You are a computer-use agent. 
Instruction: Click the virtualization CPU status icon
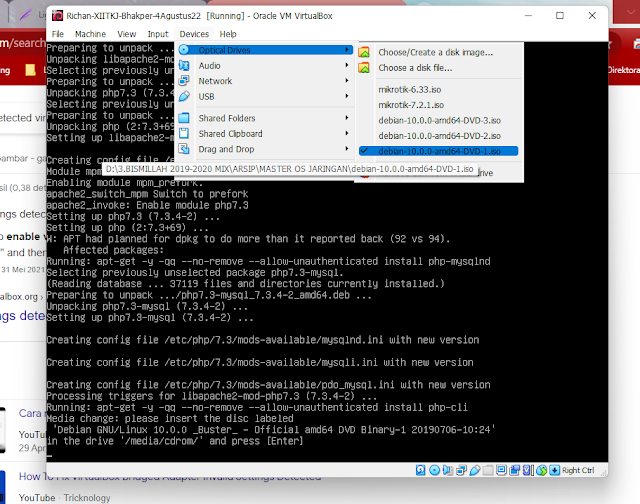(x=528, y=470)
